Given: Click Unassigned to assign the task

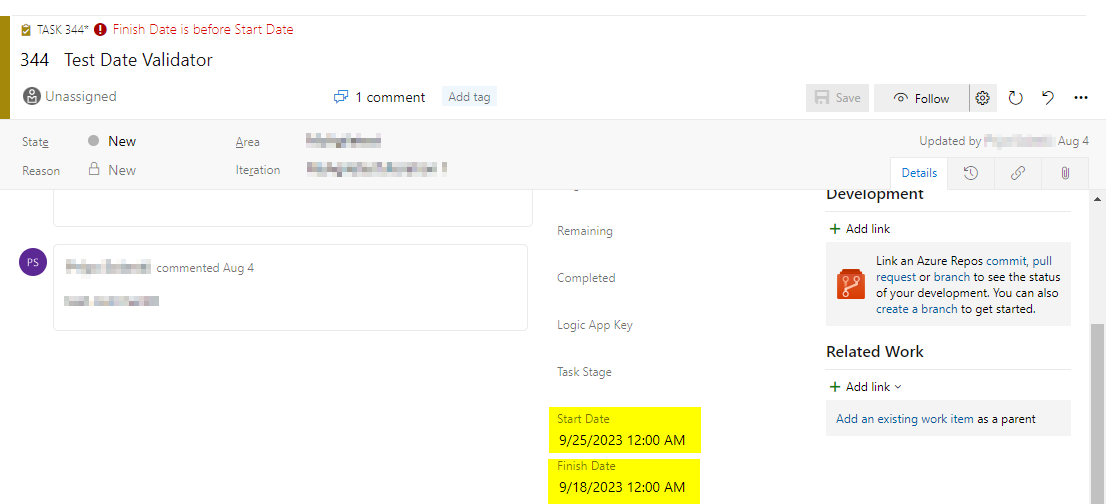Looking at the screenshot, I should 80,97.
